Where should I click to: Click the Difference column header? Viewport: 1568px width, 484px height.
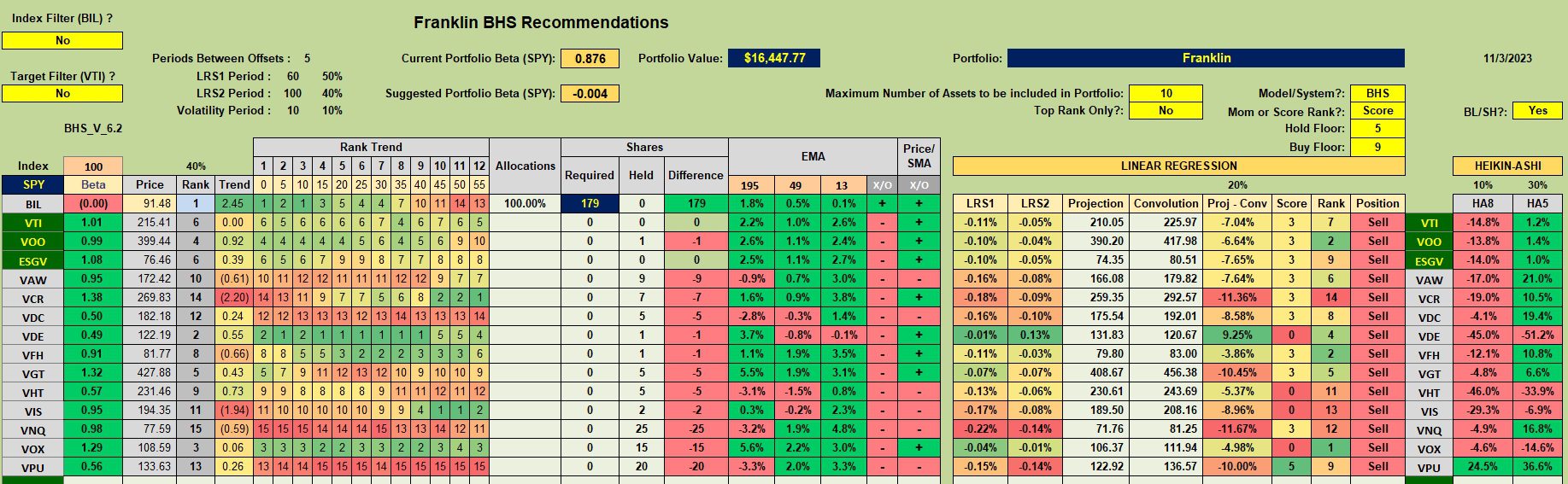point(696,175)
